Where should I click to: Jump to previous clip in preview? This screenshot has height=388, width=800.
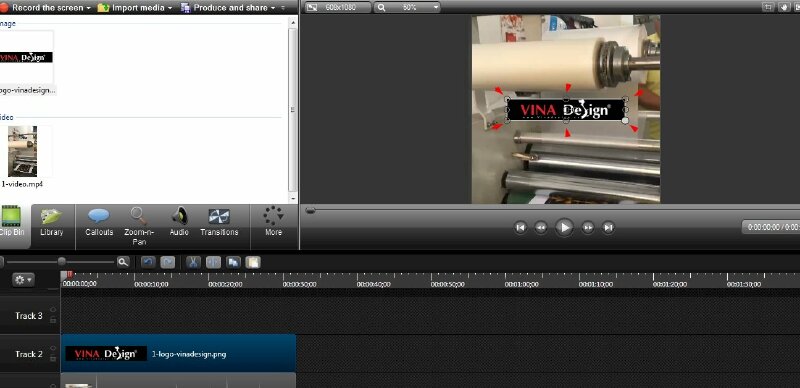coord(520,228)
